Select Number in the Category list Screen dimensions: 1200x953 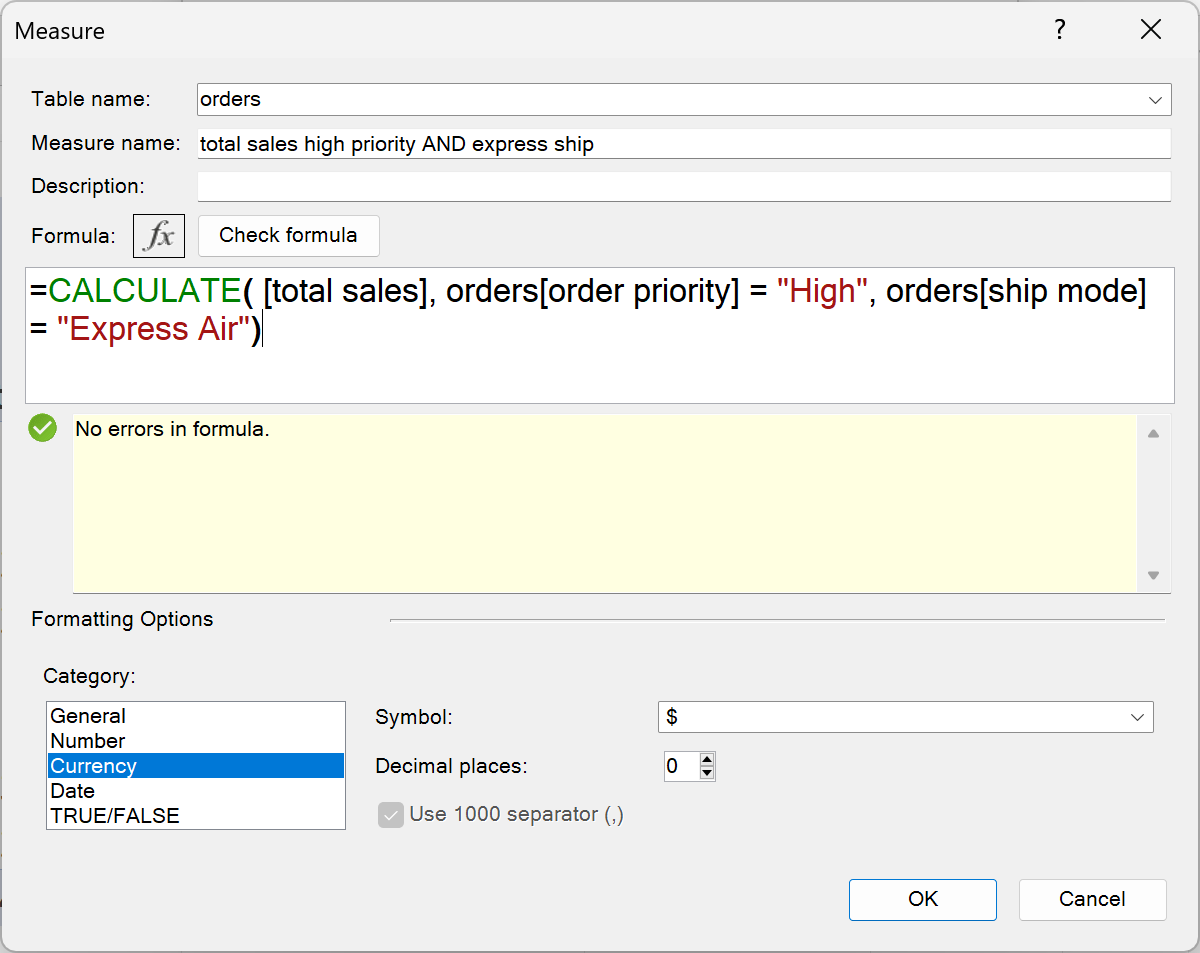click(x=88, y=741)
